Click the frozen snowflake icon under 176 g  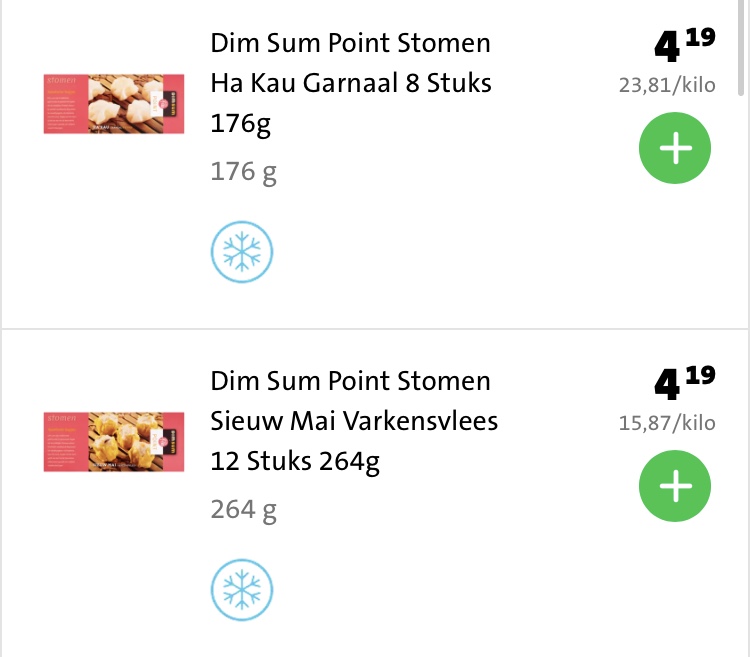pos(242,252)
